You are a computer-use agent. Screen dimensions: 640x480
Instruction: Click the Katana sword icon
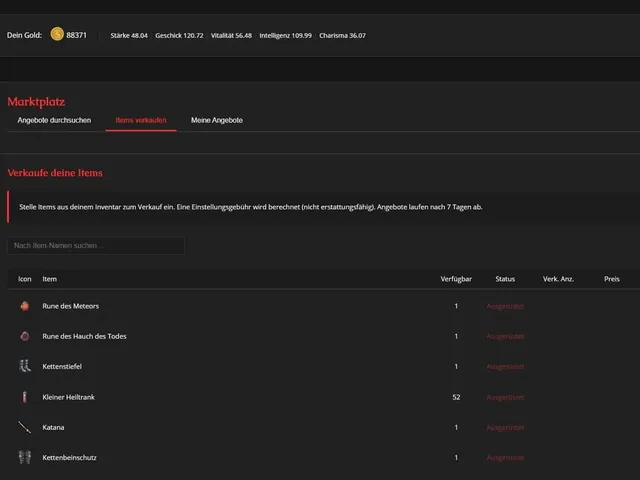pos(25,427)
